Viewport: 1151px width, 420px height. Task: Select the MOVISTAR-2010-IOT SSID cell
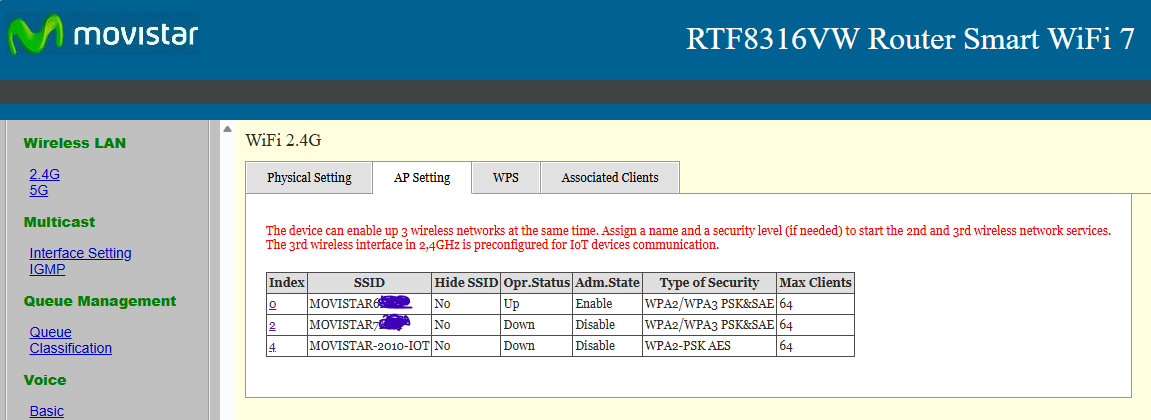click(x=369, y=346)
